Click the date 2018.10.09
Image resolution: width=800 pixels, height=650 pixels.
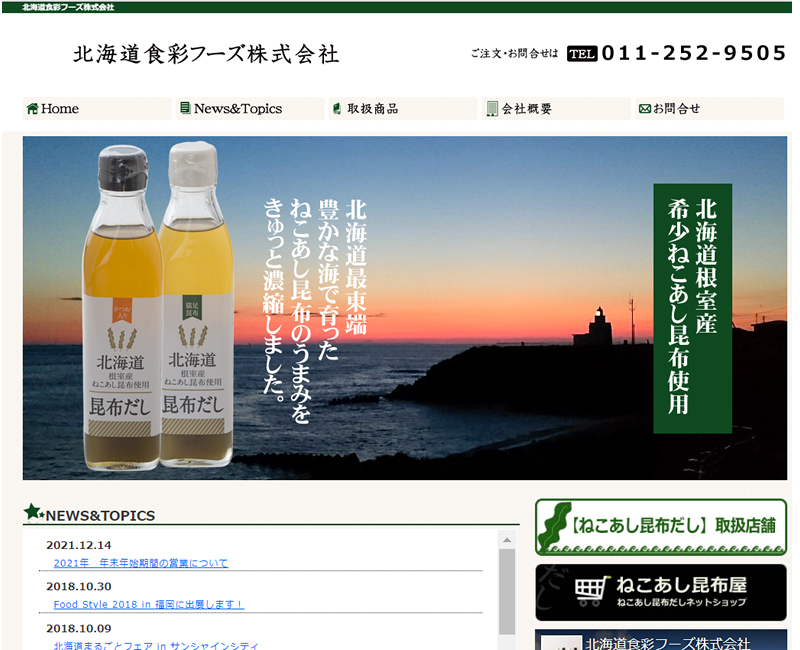coord(79,628)
